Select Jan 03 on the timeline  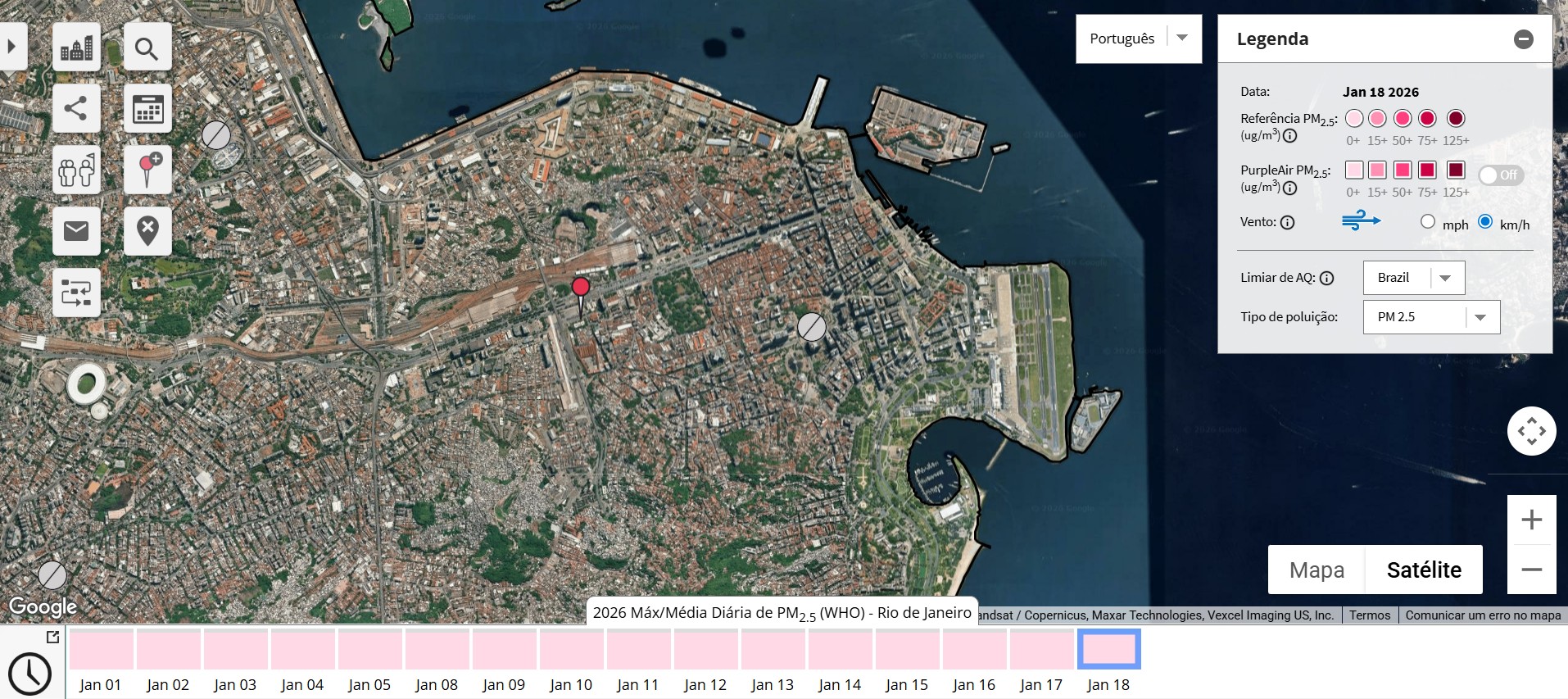click(x=235, y=650)
